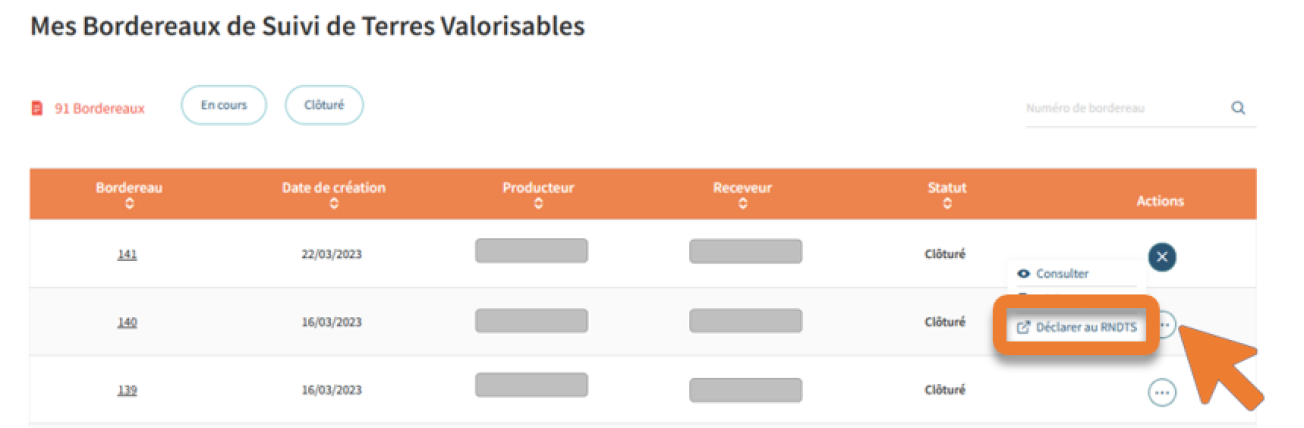Filter by En cours status
Screen dimensions: 1304x428
tap(224, 105)
